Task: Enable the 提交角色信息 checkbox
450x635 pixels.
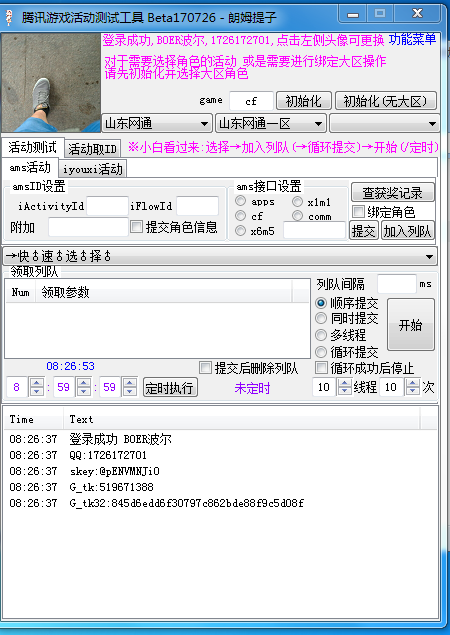Action: click(136, 227)
